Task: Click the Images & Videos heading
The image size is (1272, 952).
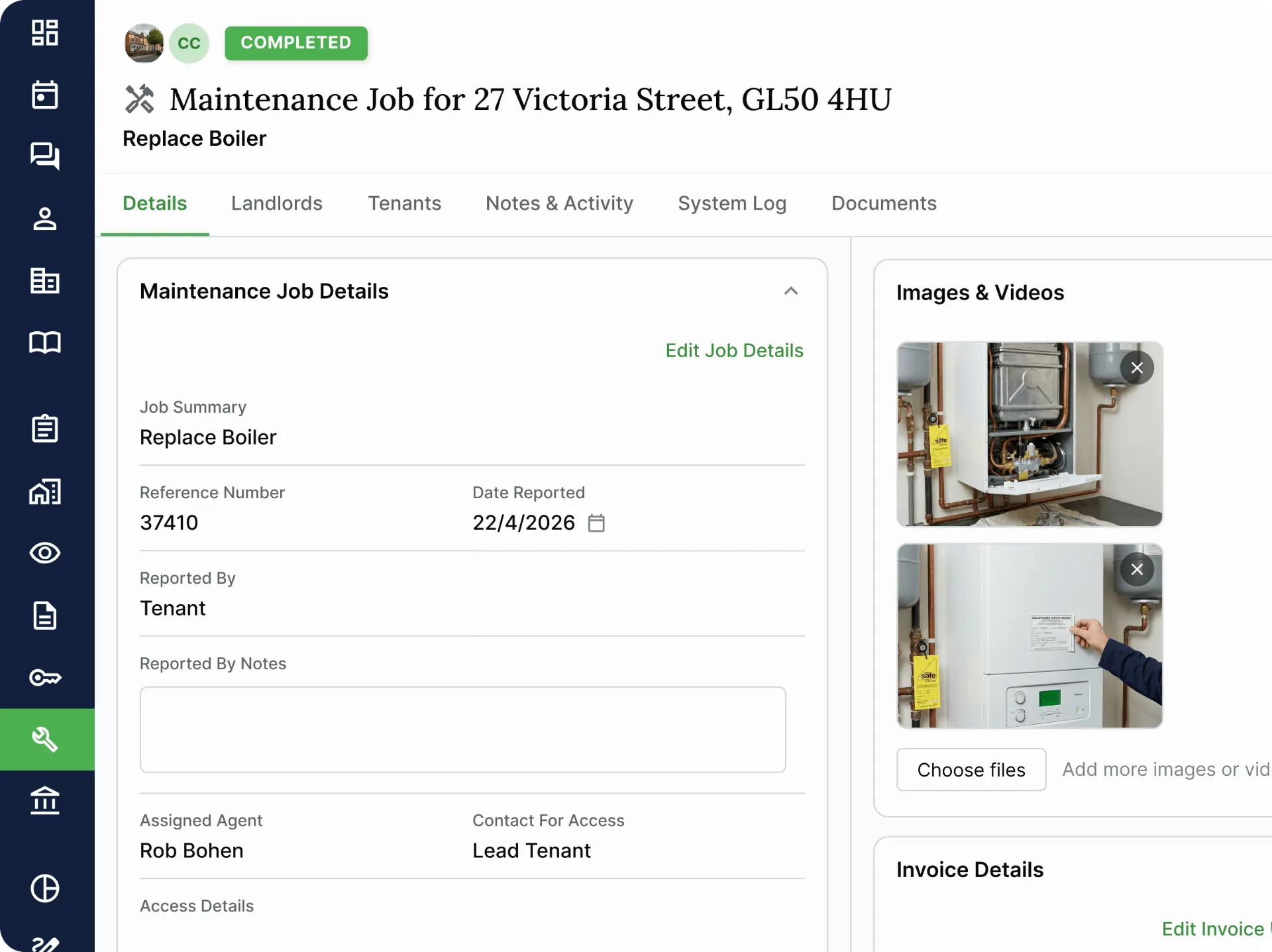Action: pos(980,293)
